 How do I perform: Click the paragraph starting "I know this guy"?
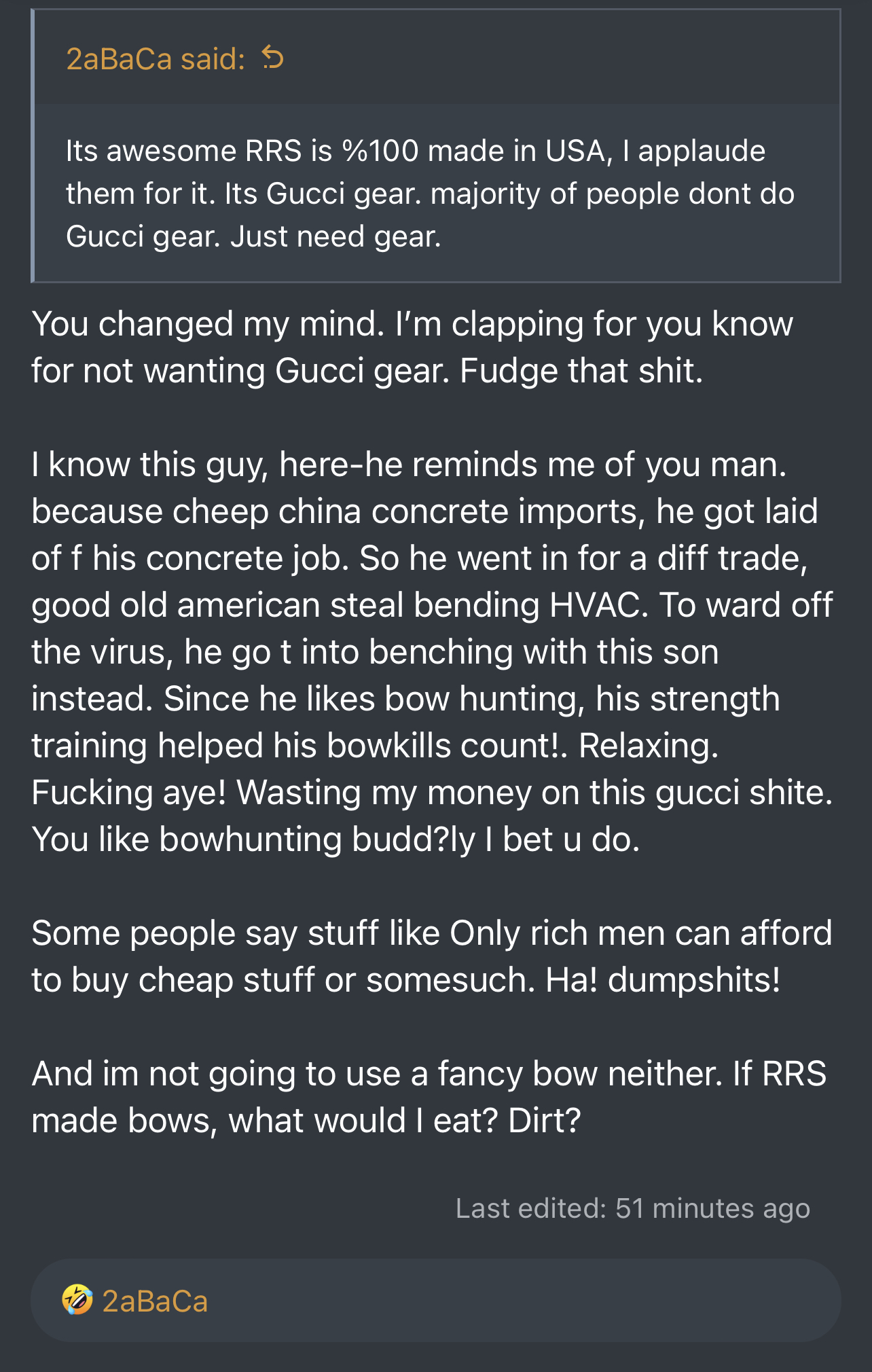tap(432, 652)
